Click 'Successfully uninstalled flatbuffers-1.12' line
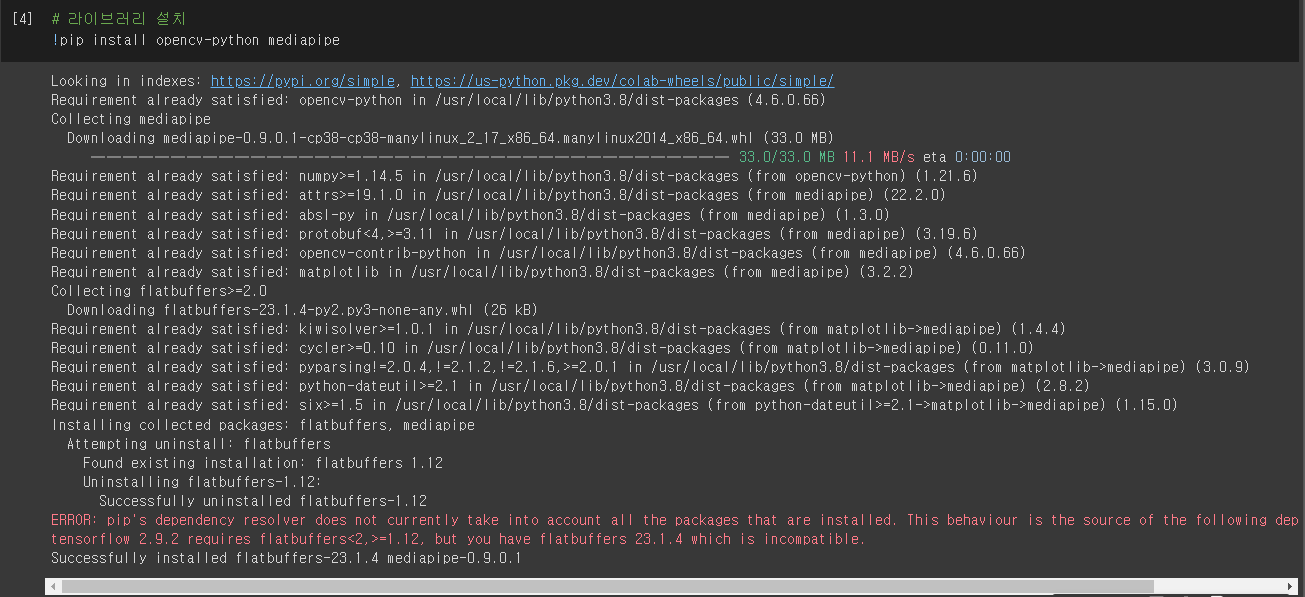1305x597 pixels. (263, 500)
